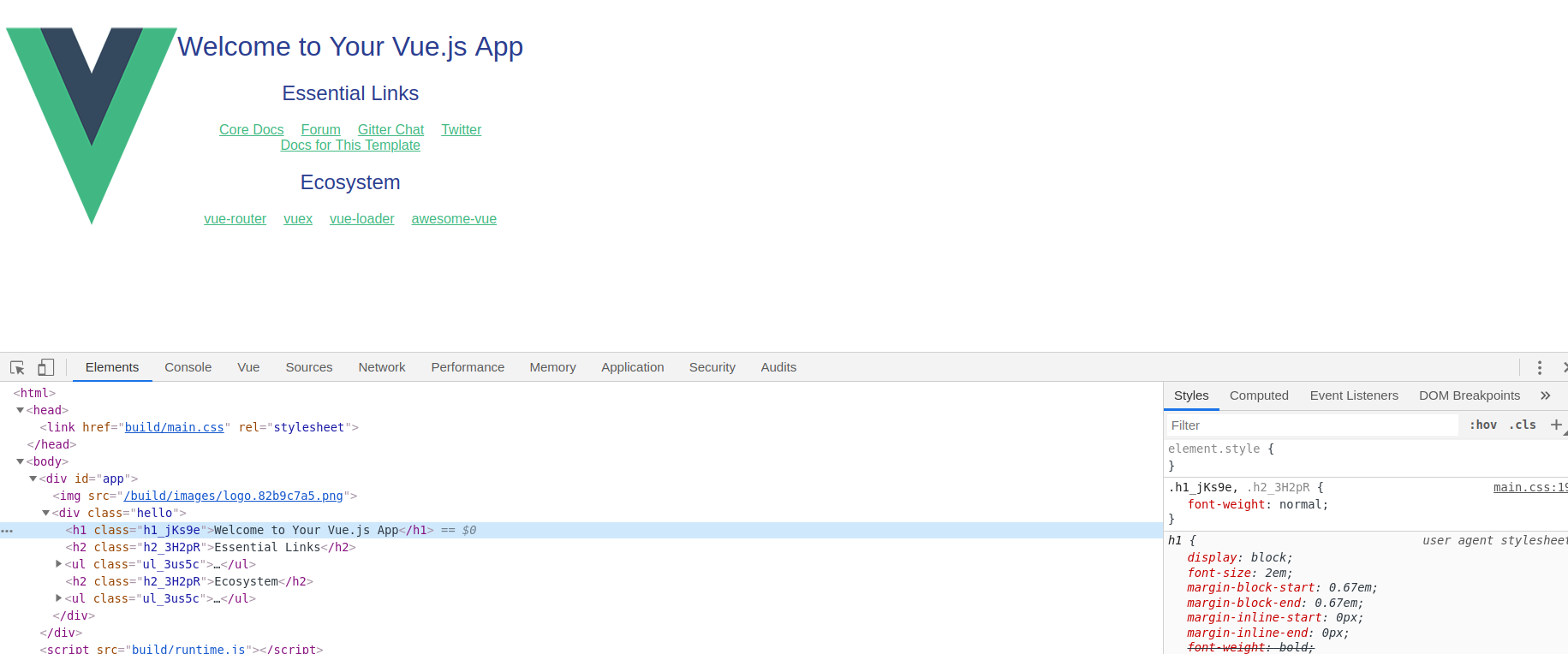Click the display: block declaration
The width and height of the screenshot is (1568, 654).
[1239, 557]
